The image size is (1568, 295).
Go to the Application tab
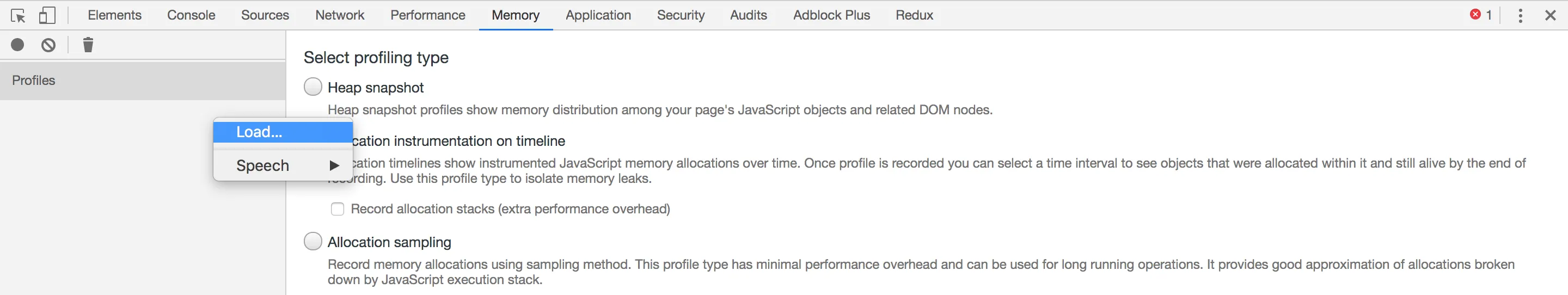[x=598, y=15]
